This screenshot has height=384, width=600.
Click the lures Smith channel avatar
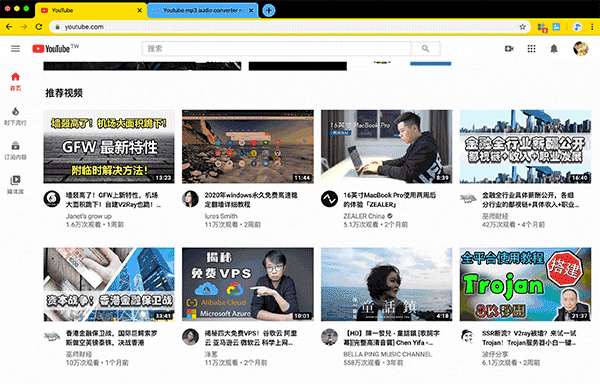190,199
